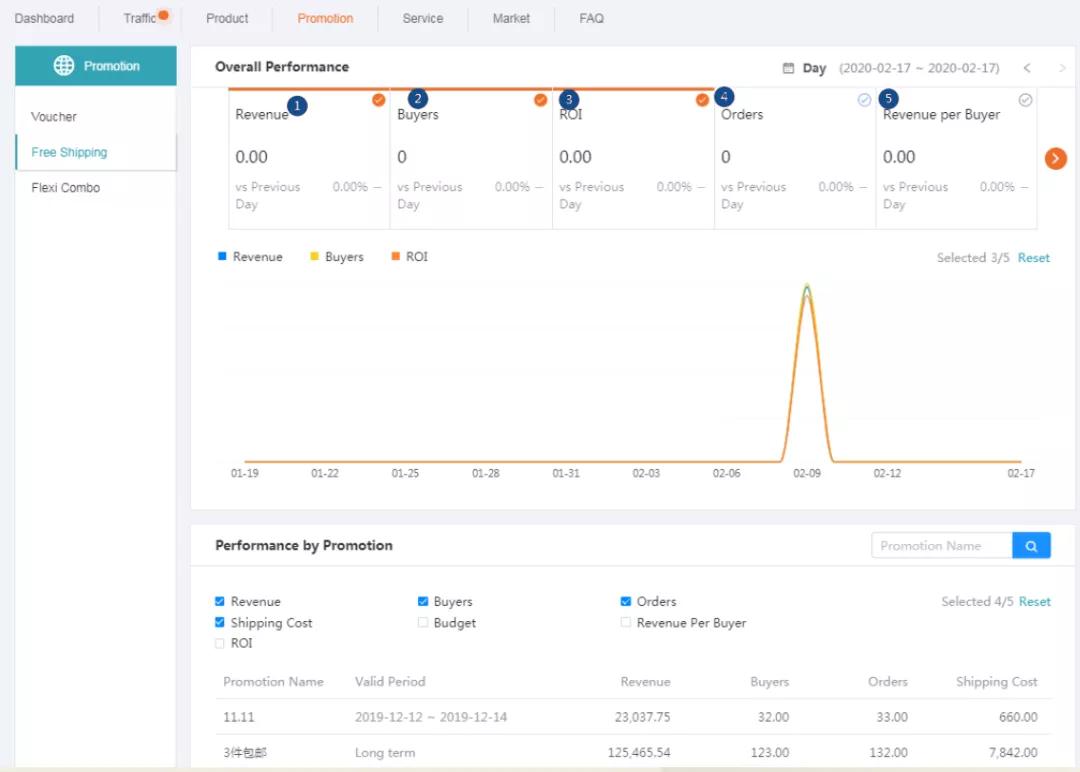Image resolution: width=1080 pixels, height=772 pixels.
Task: Focus the Promotion Name search field
Action: [940, 546]
